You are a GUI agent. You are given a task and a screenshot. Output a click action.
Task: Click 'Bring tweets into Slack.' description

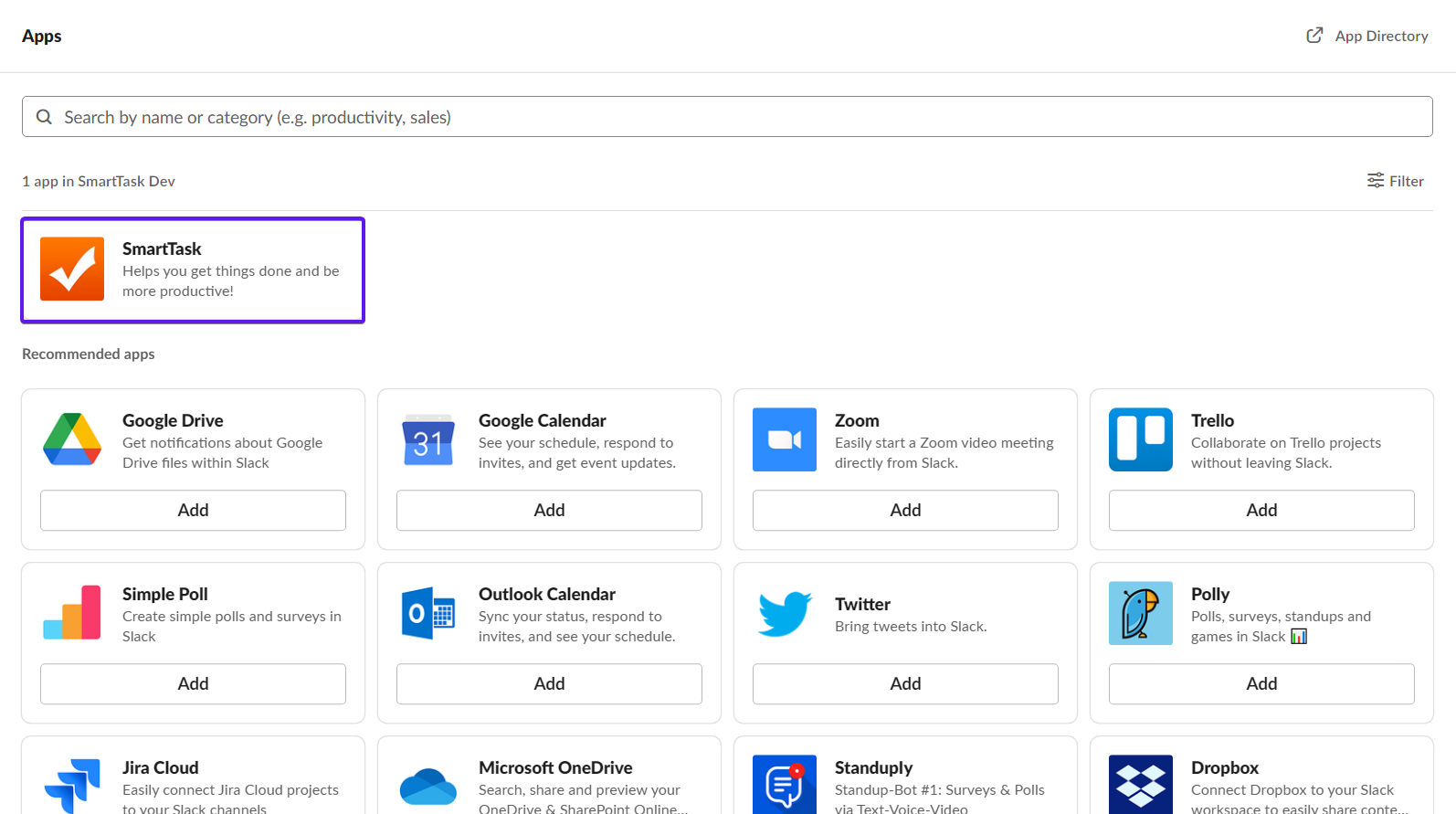911,626
